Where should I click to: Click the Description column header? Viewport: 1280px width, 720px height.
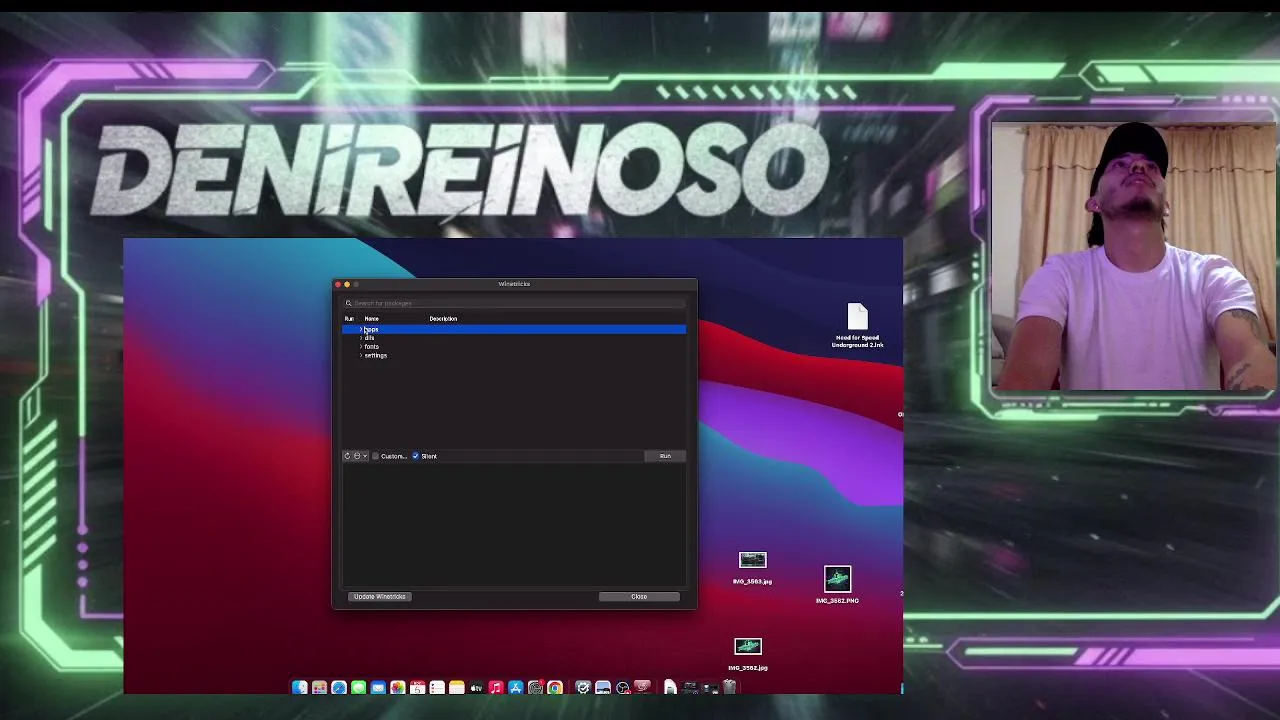443,319
